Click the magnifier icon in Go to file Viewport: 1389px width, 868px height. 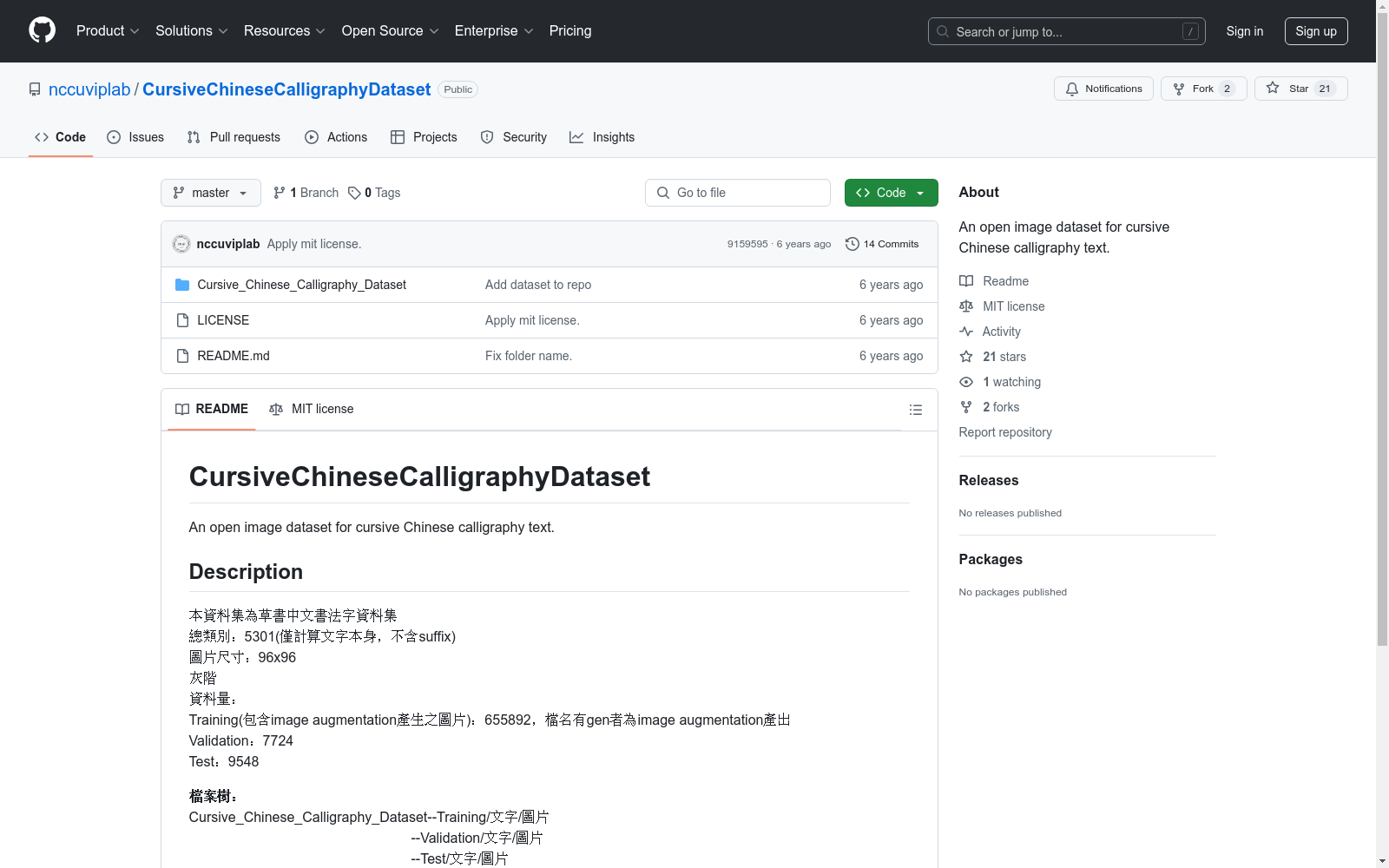click(663, 193)
